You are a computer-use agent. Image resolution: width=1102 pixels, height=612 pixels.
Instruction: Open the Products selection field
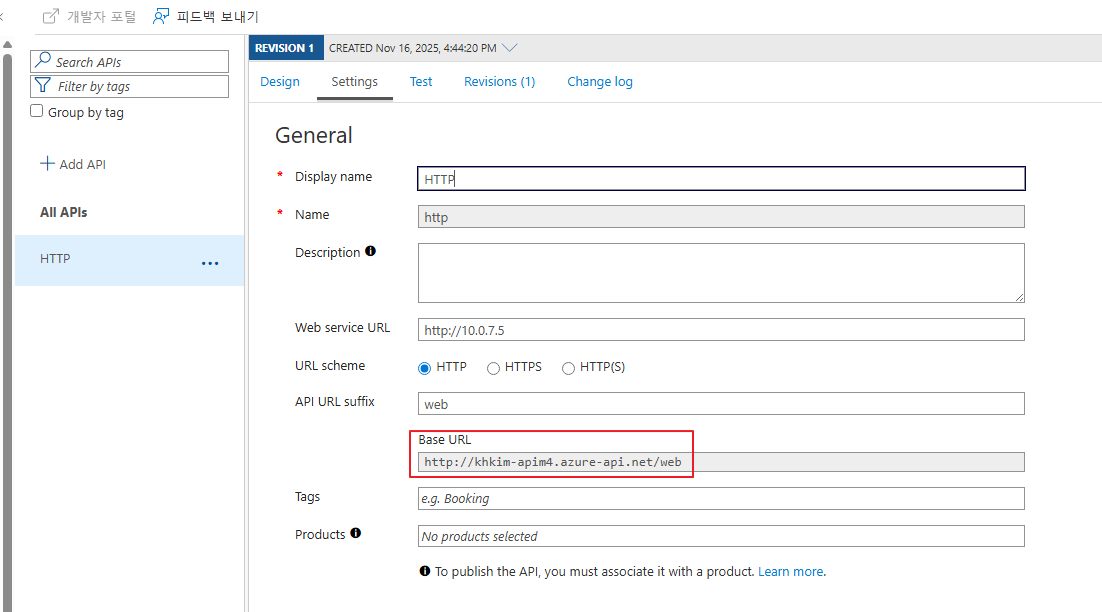pos(721,536)
